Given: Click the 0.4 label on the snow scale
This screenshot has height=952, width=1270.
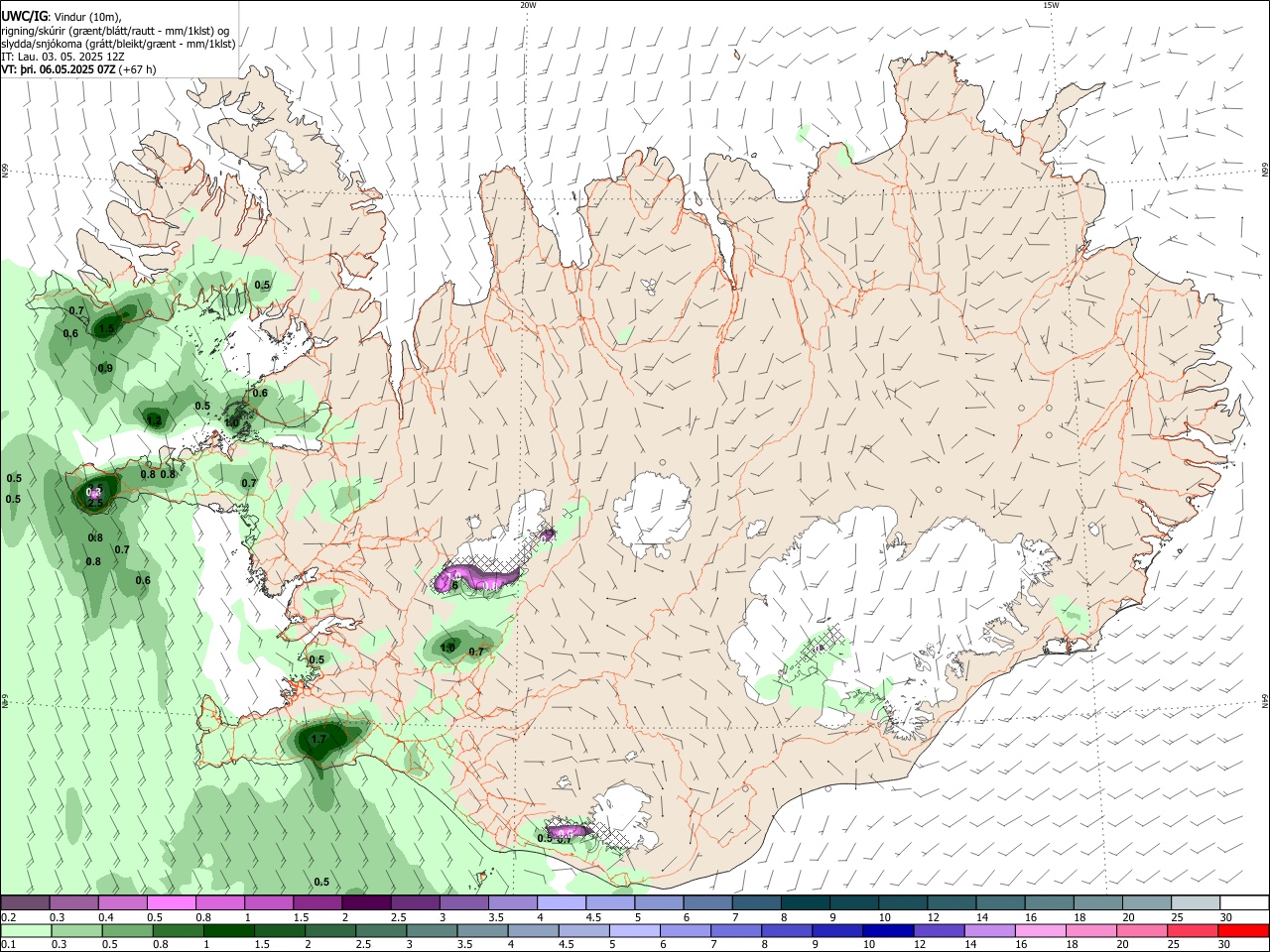Looking at the screenshot, I should [x=106, y=918].
